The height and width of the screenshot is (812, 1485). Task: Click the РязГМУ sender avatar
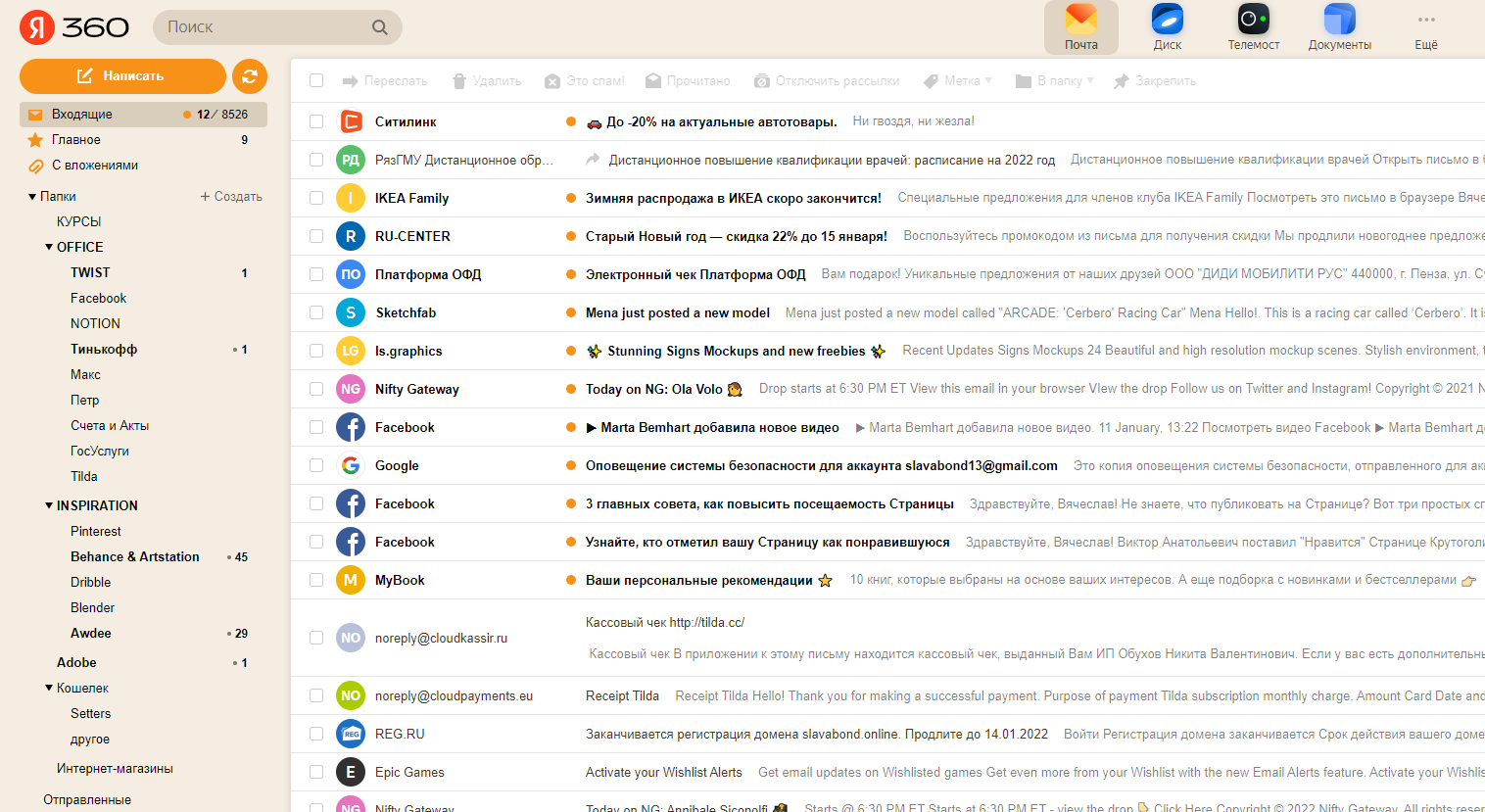tap(351, 160)
